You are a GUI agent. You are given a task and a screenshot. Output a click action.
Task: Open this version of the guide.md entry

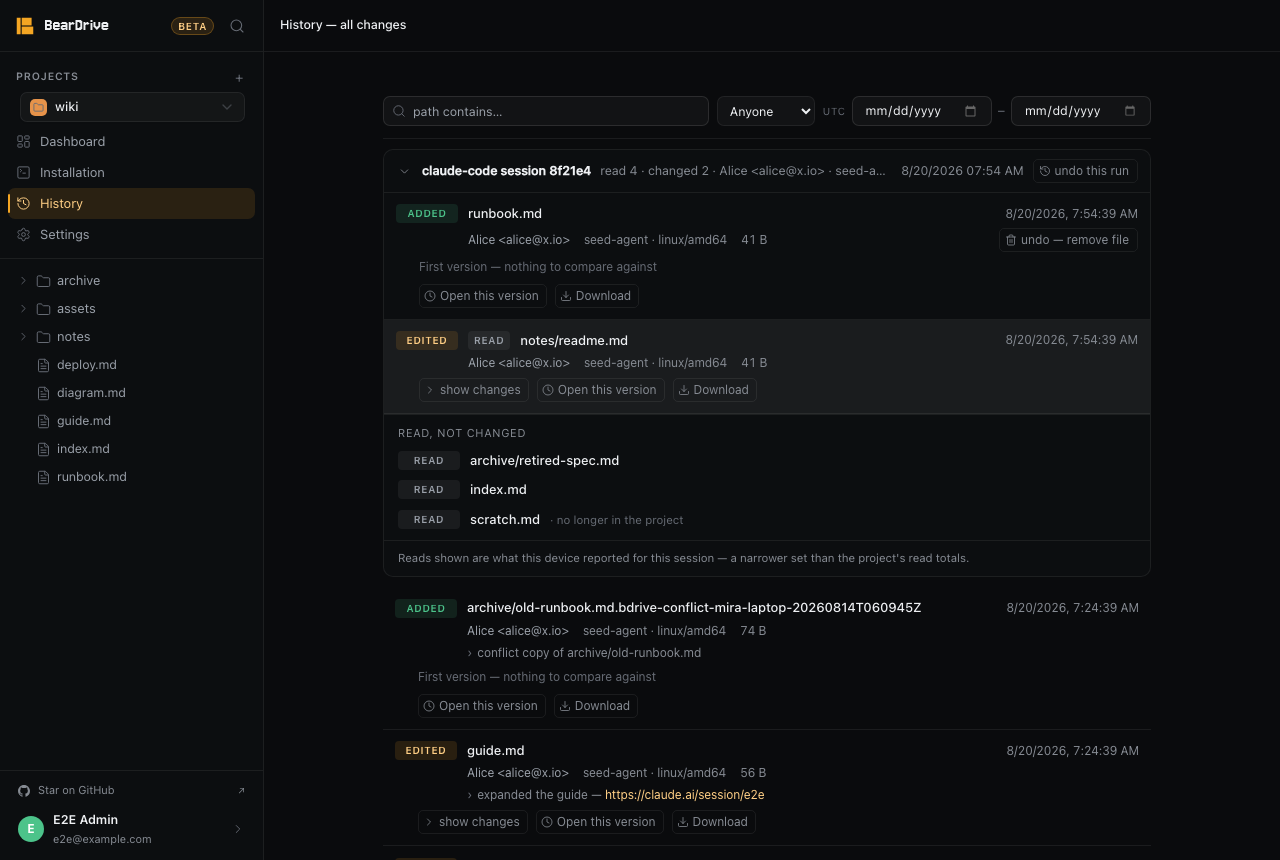pyautogui.click(x=599, y=822)
